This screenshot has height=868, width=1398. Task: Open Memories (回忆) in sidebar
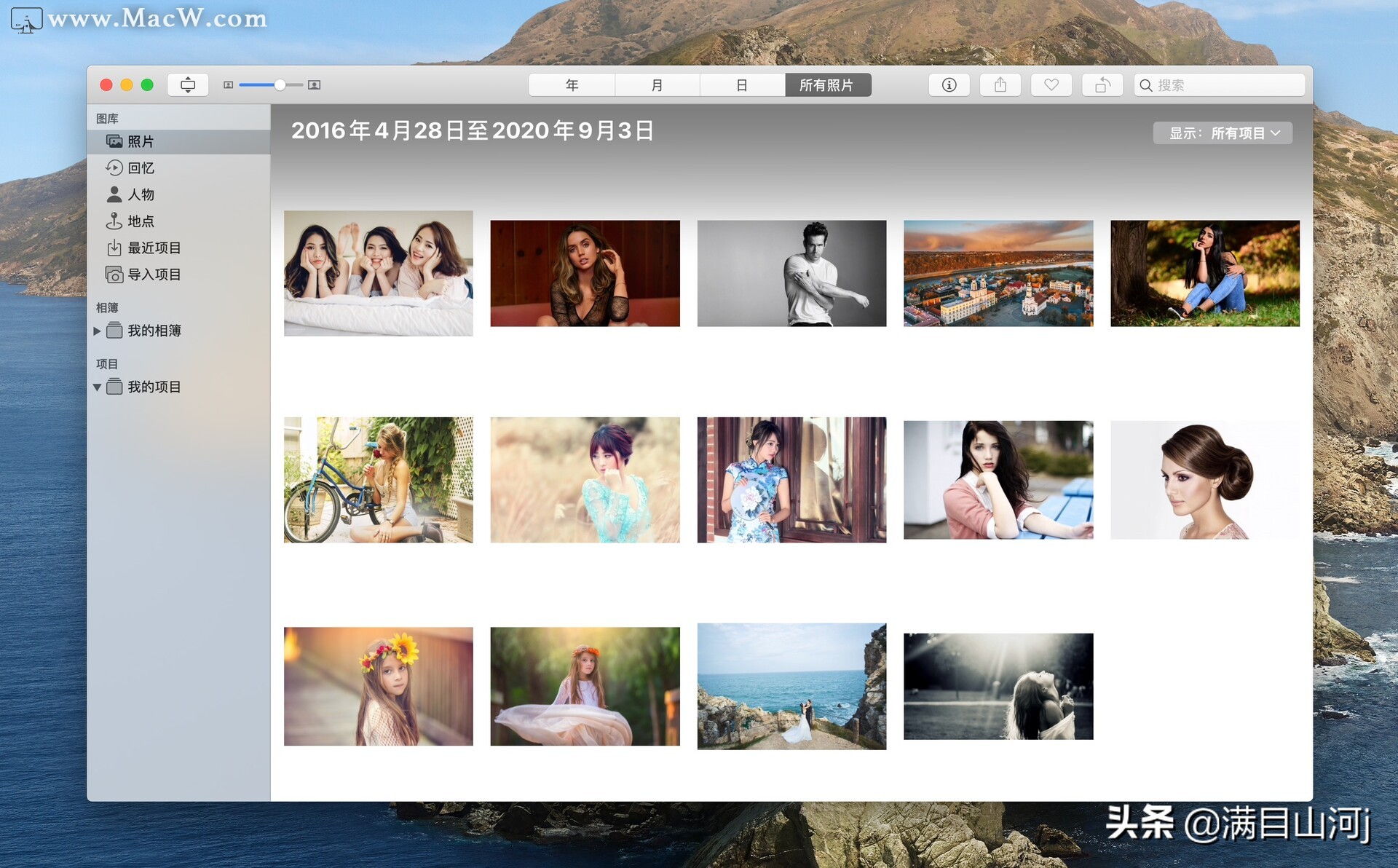pos(141,168)
